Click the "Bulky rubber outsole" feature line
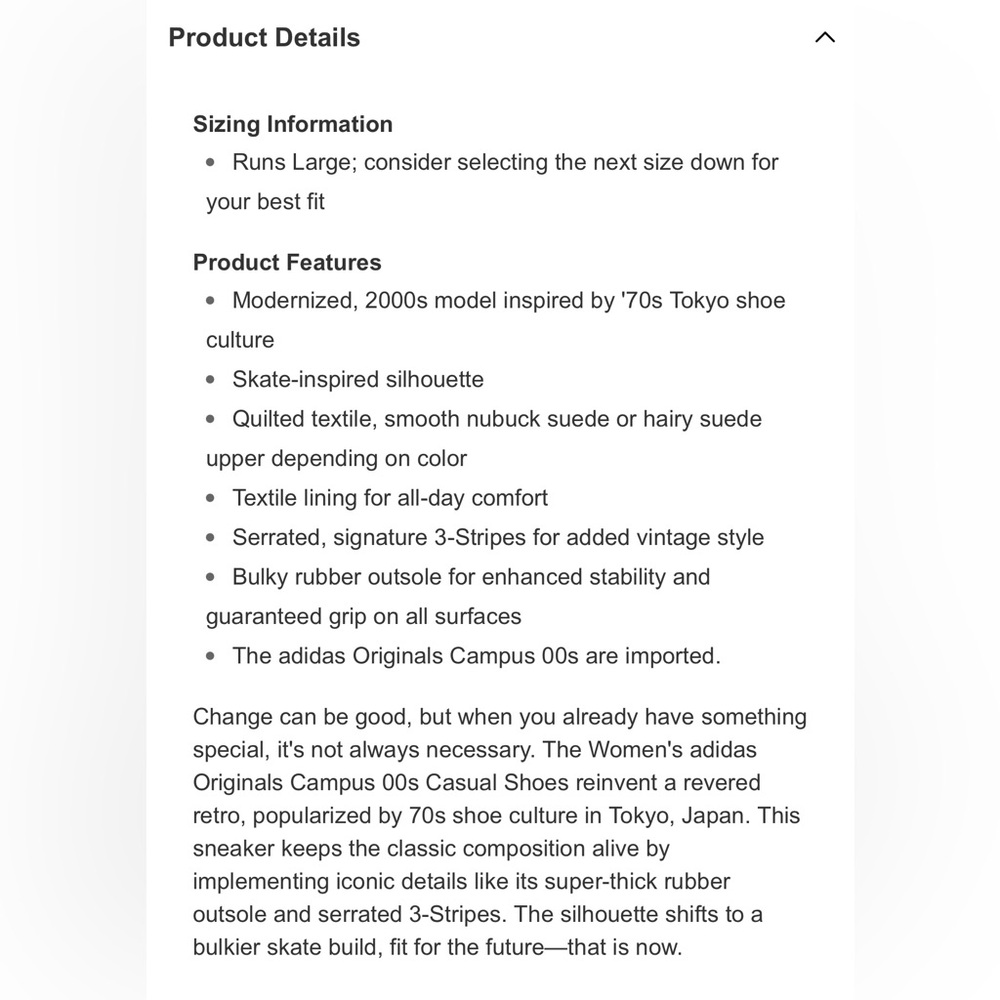Image resolution: width=1000 pixels, height=1000 pixels. [471, 577]
